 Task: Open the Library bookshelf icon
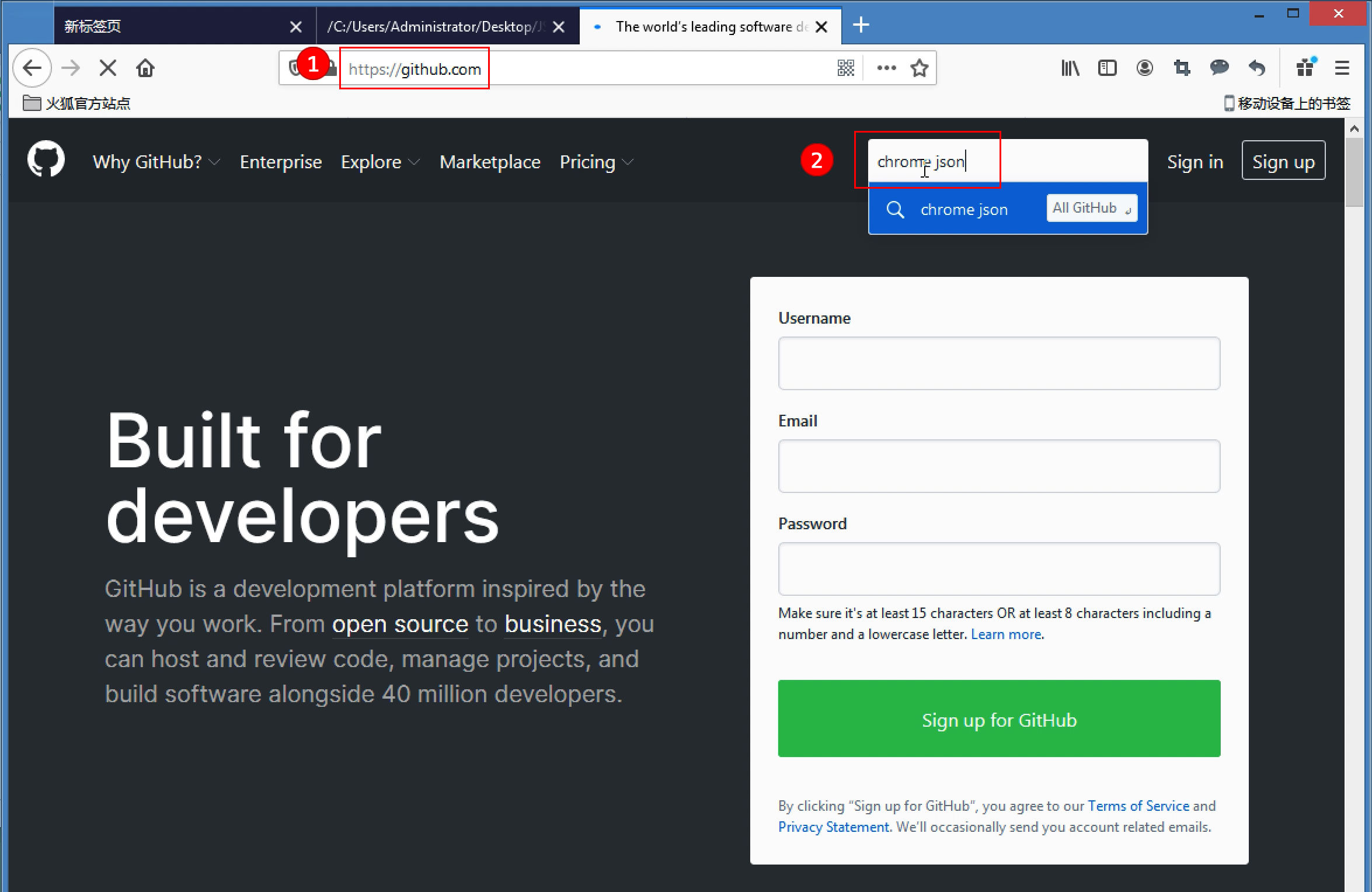click(1070, 68)
